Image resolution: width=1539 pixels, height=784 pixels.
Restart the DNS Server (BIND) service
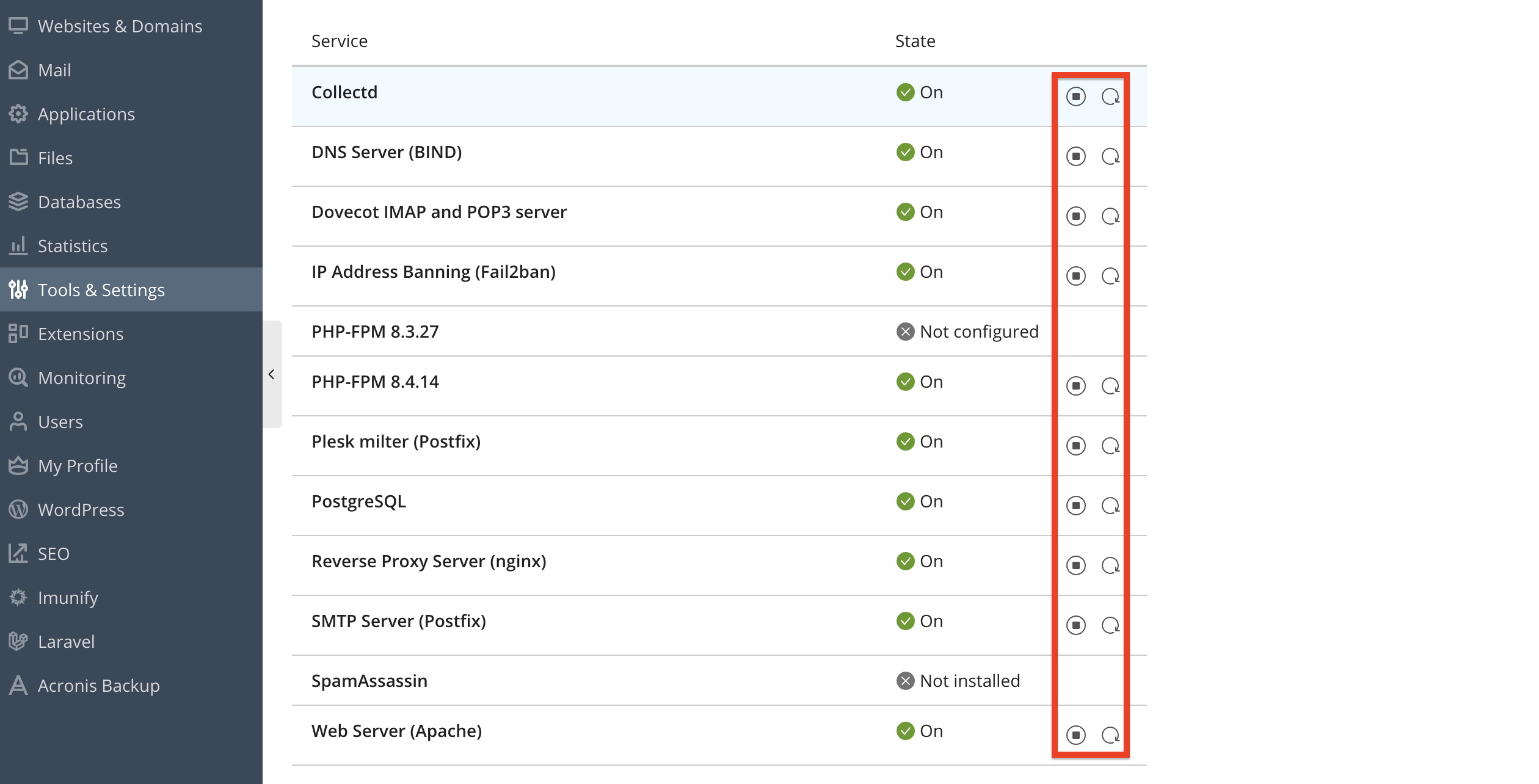click(1110, 156)
